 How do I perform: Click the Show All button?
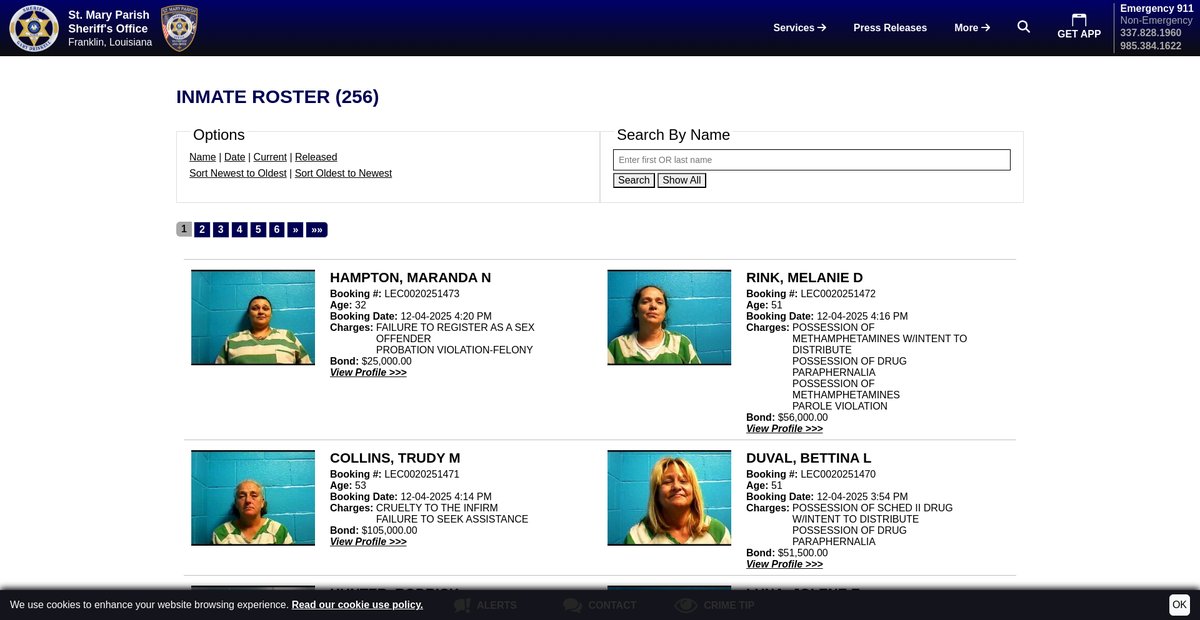pyautogui.click(x=682, y=180)
